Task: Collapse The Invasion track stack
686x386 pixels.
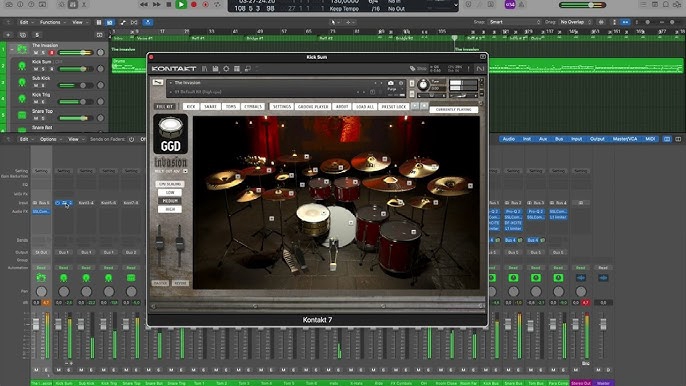Action: (11, 49)
